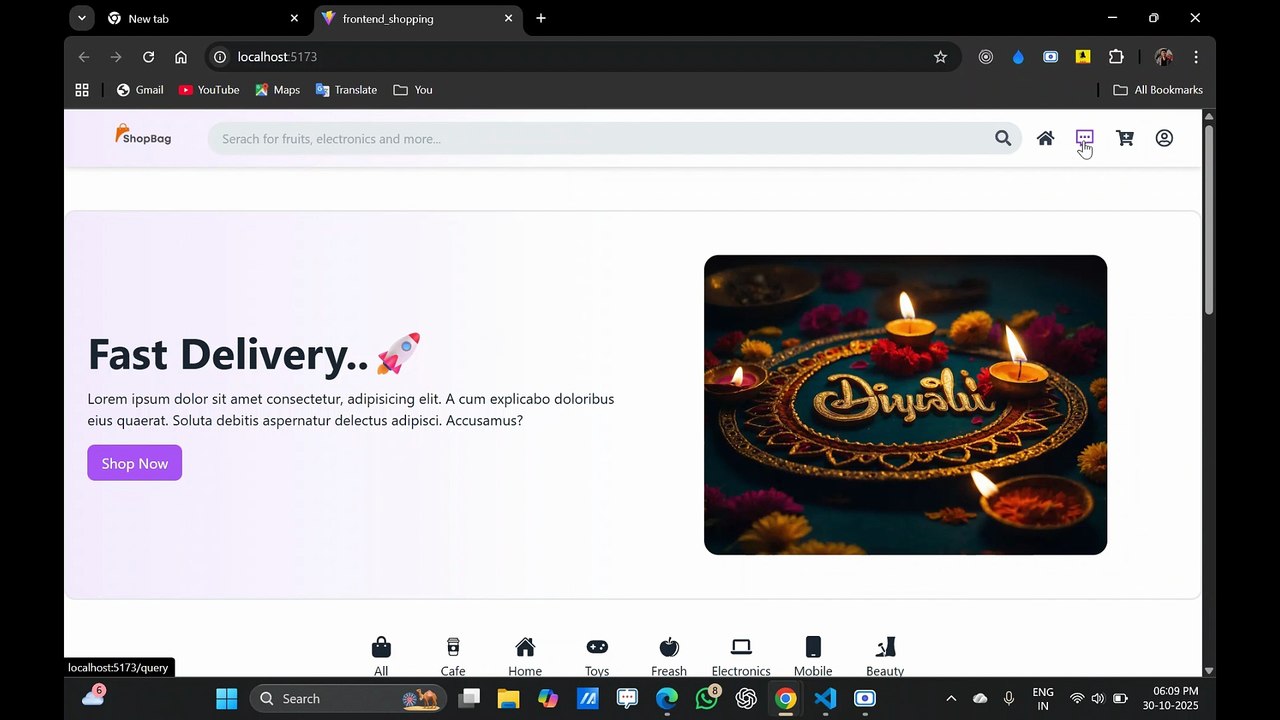
Task: Select the frontend_shopping tab
Action: coord(417,18)
